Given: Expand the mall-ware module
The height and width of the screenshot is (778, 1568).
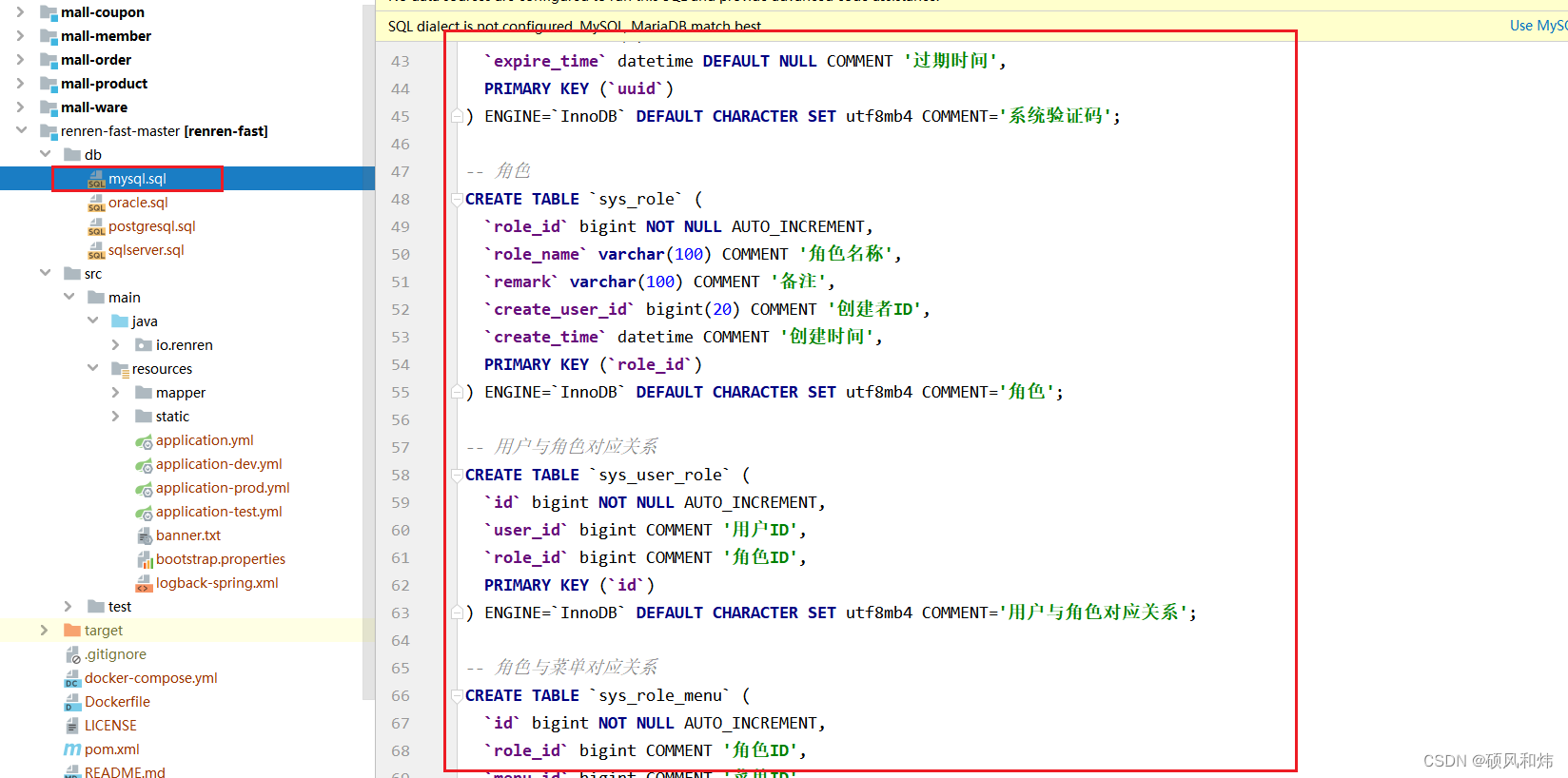Looking at the screenshot, I should 20,107.
